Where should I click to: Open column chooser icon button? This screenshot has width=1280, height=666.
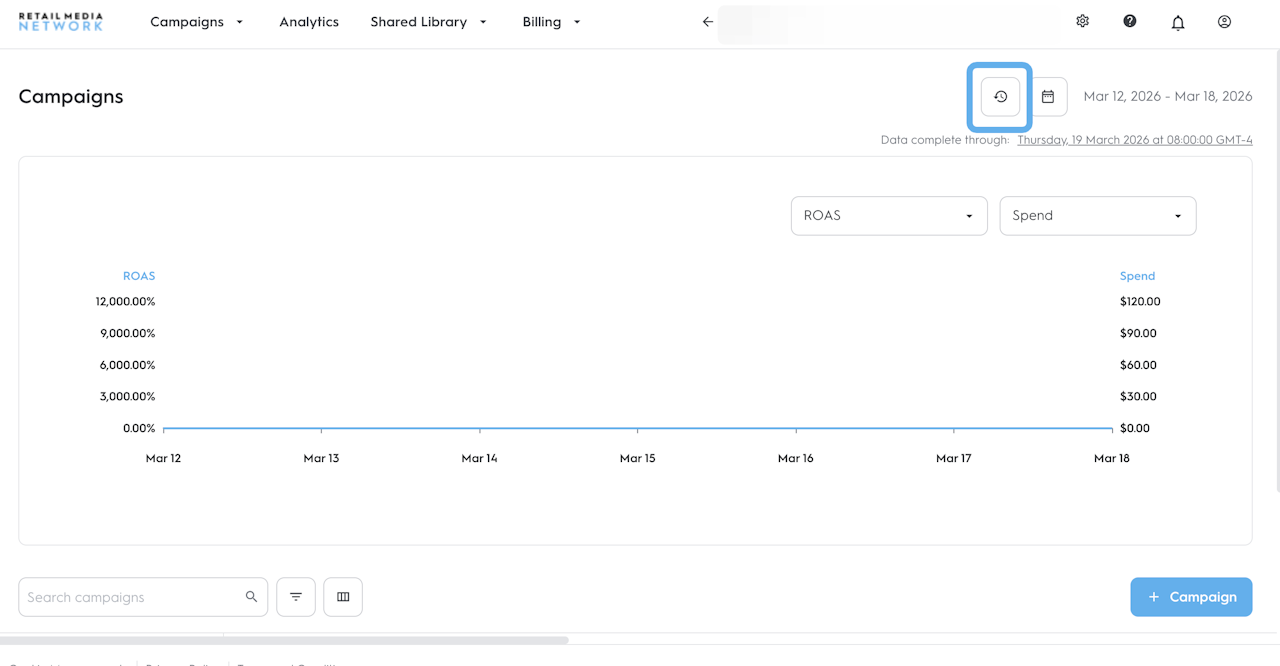click(x=343, y=597)
